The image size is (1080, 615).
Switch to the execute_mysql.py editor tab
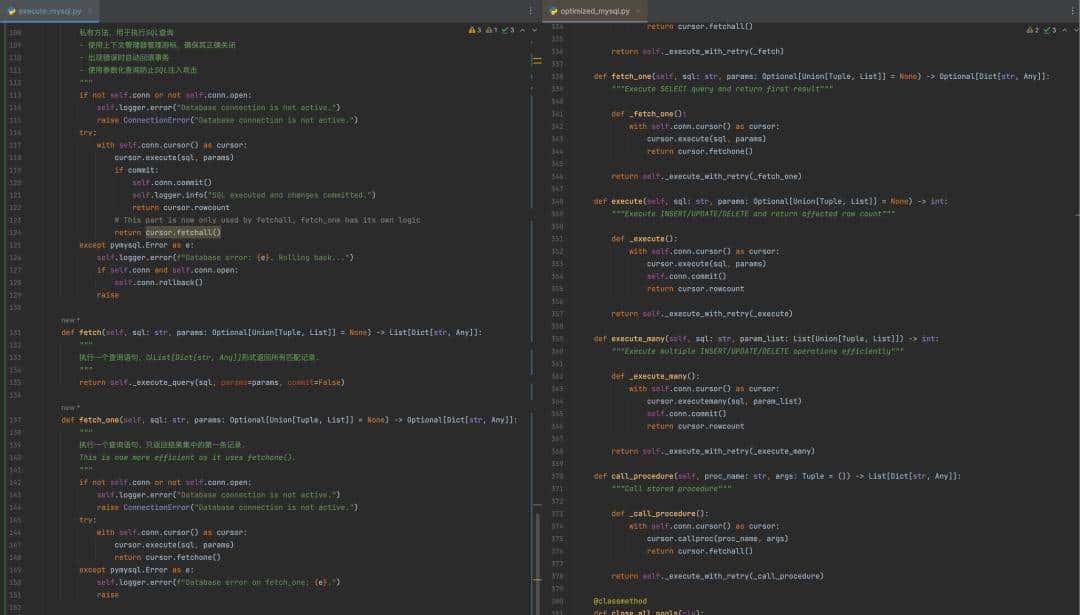click(48, 11)
